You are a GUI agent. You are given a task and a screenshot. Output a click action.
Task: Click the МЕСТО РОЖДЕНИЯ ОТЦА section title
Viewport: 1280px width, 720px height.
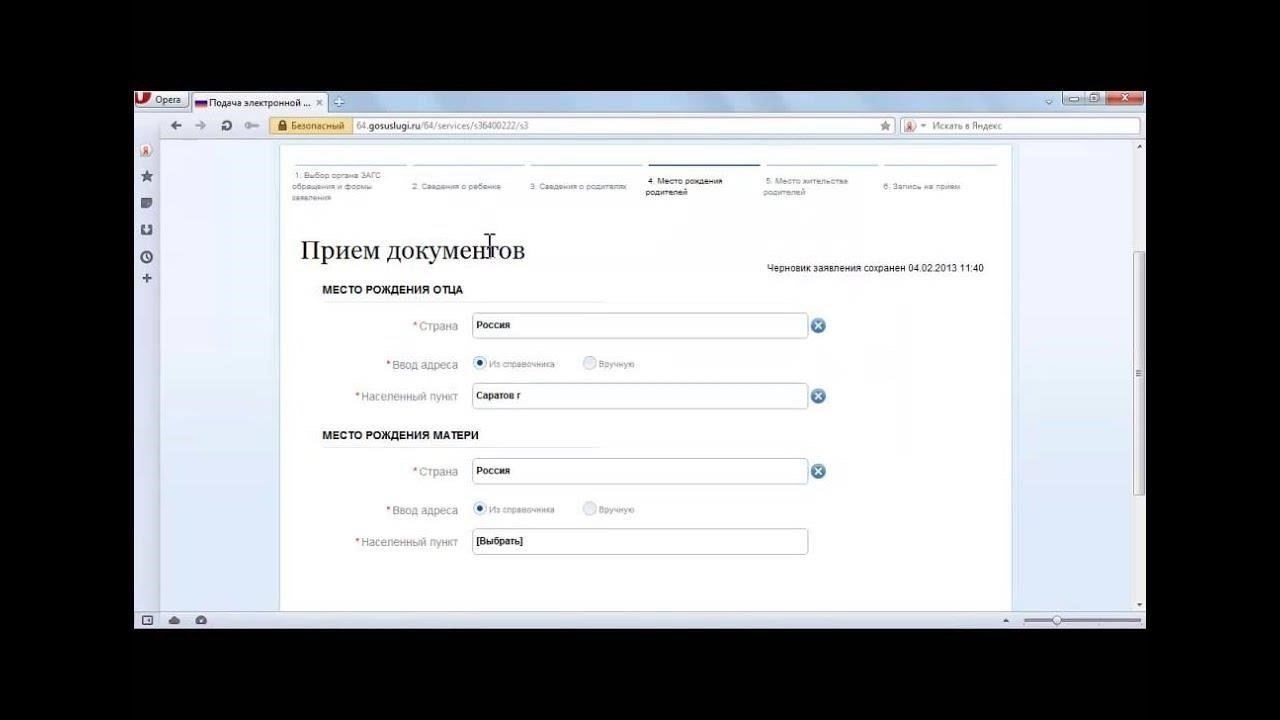(x=392, y=290)
